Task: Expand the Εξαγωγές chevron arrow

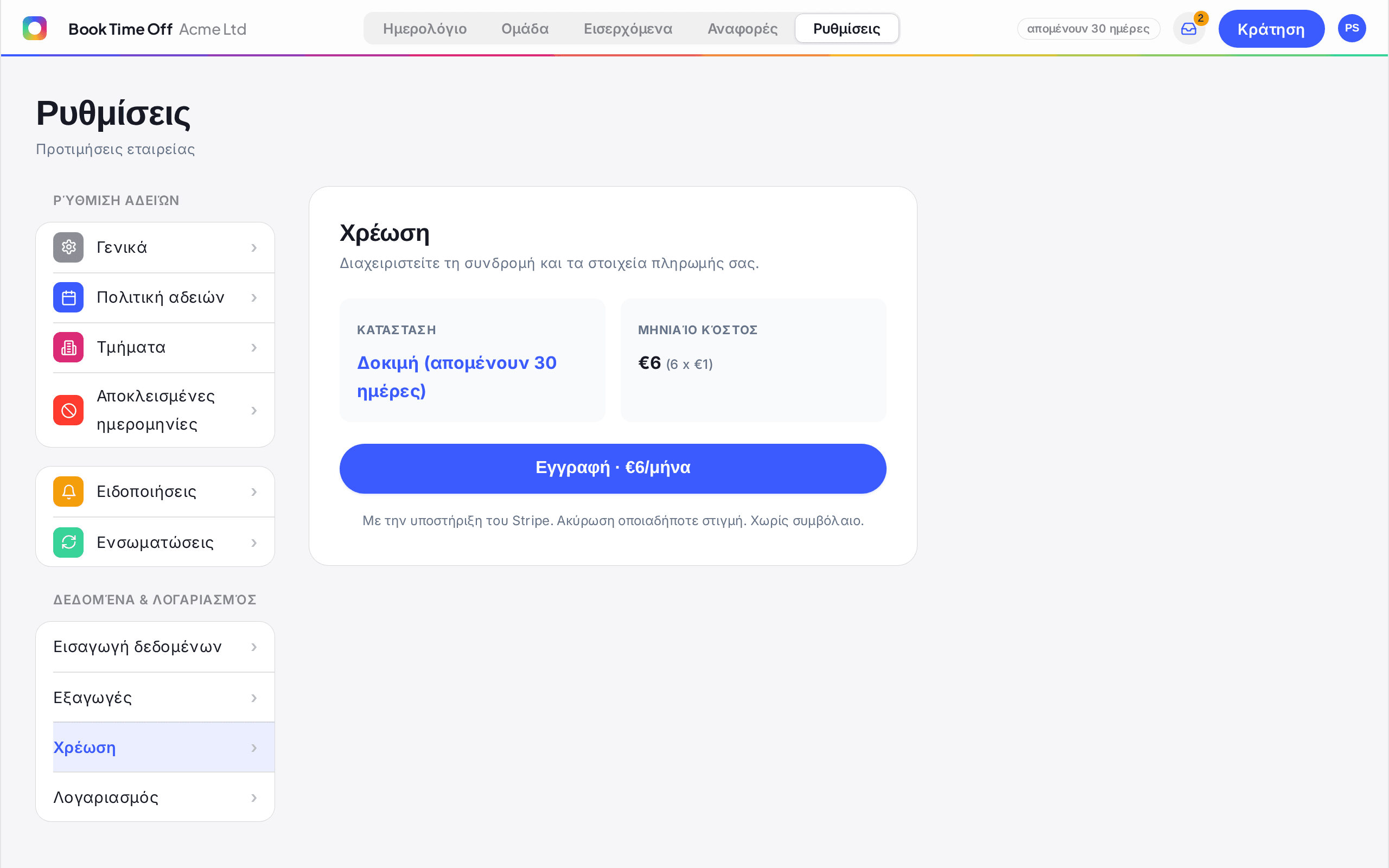Action: pyautogui.click(x=254, y=698)
